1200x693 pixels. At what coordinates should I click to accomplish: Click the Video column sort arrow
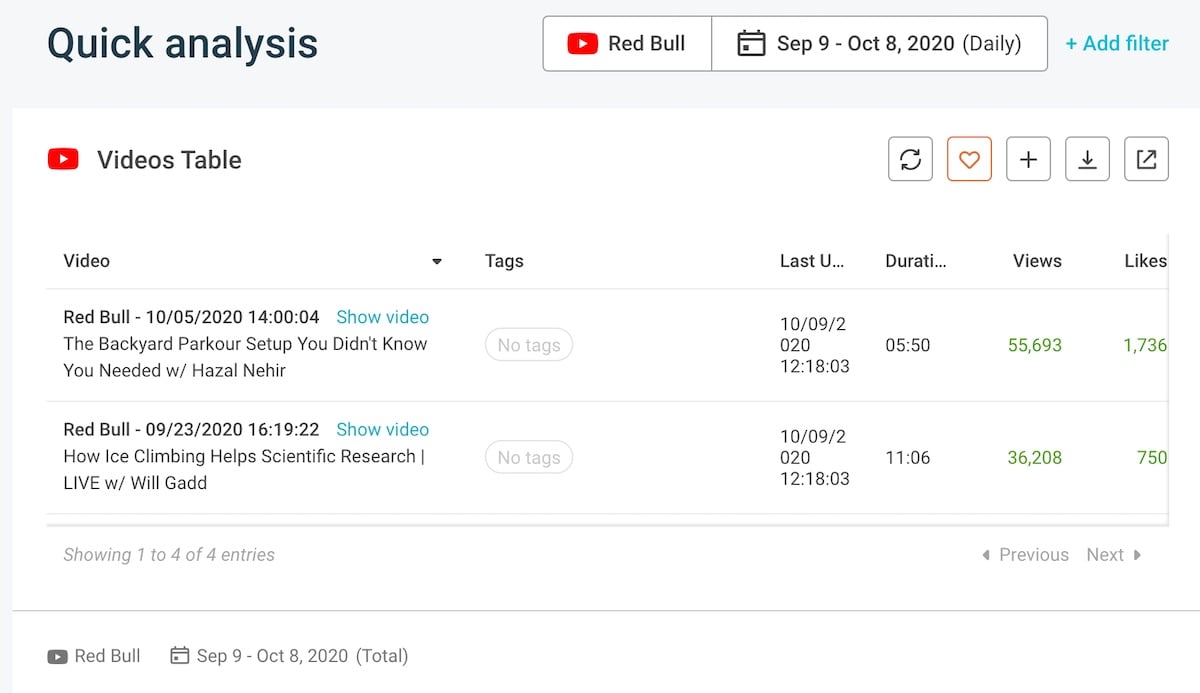tap(436, 262)
